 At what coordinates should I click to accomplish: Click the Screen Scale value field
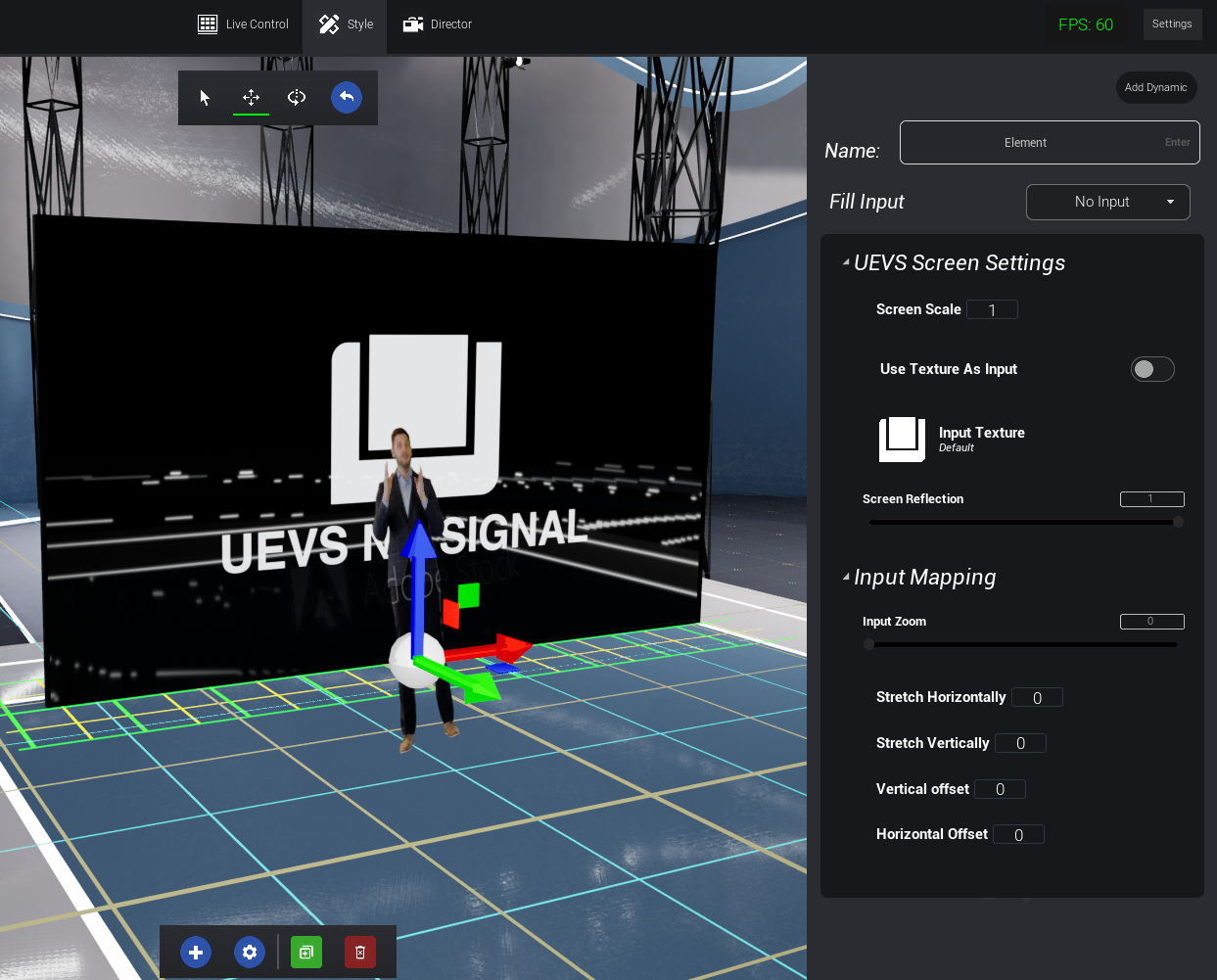[992, 309]
